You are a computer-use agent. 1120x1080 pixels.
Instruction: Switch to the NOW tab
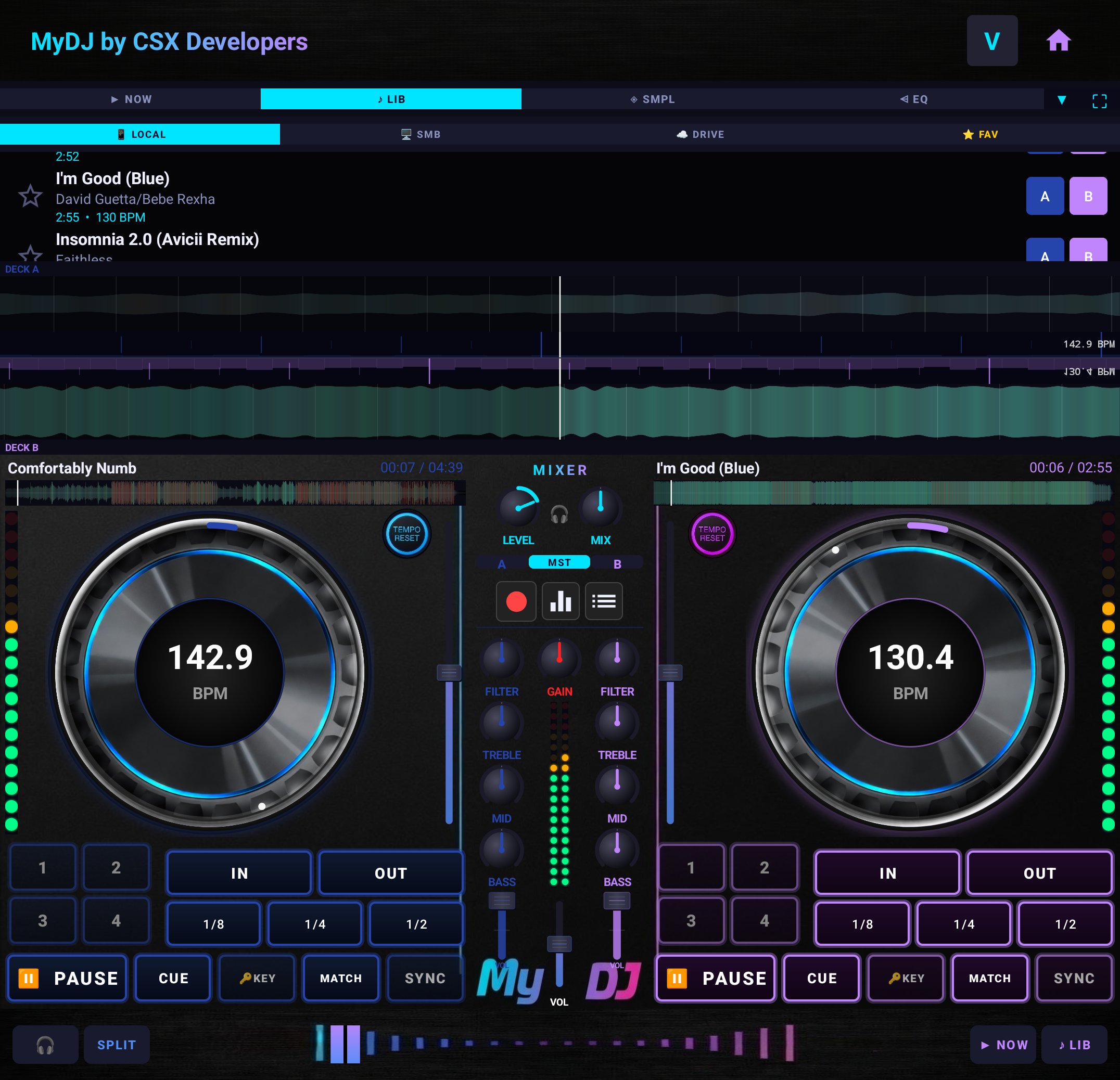coord(130,99)
